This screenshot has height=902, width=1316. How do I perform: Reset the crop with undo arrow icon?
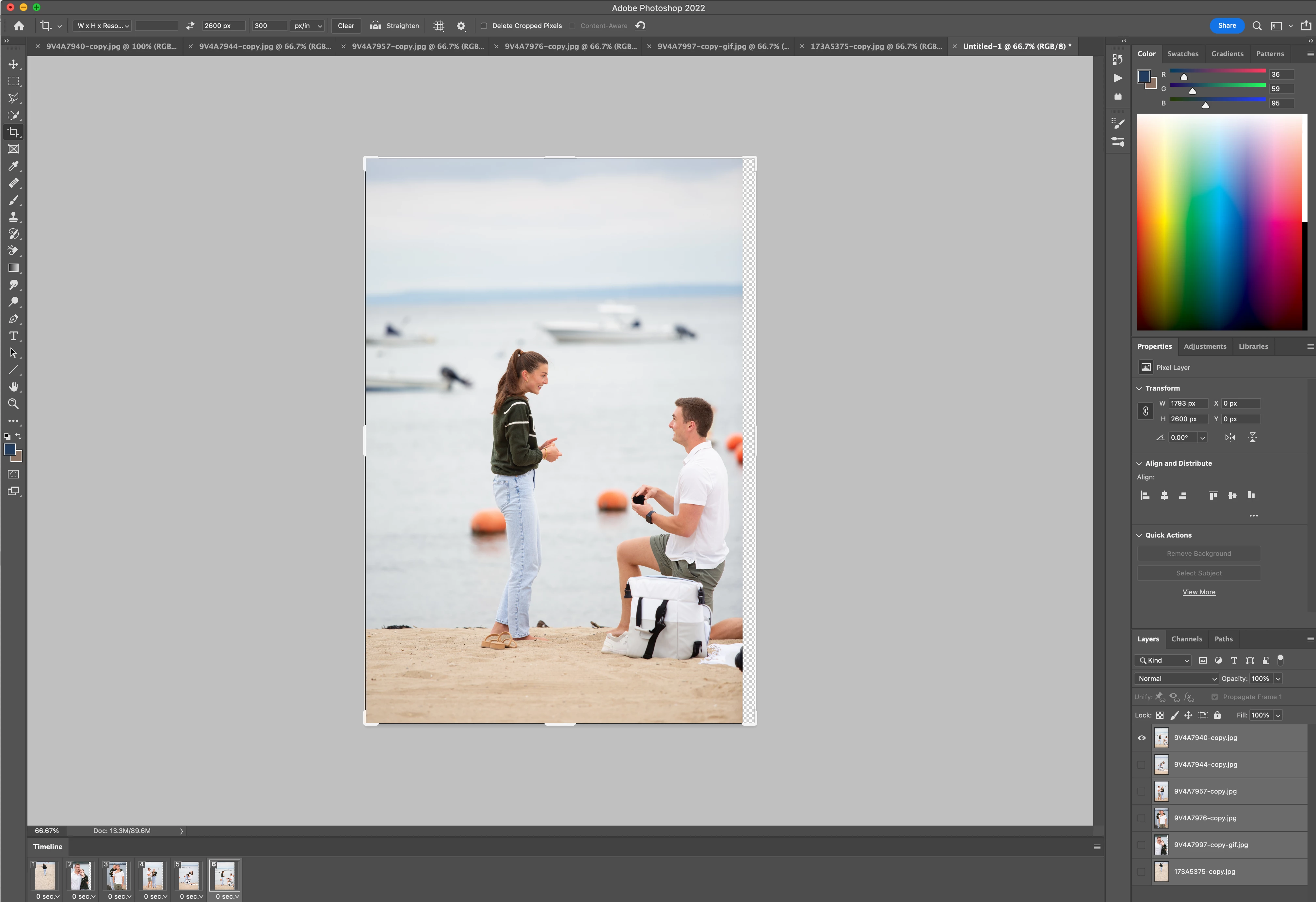pos(640,26)
